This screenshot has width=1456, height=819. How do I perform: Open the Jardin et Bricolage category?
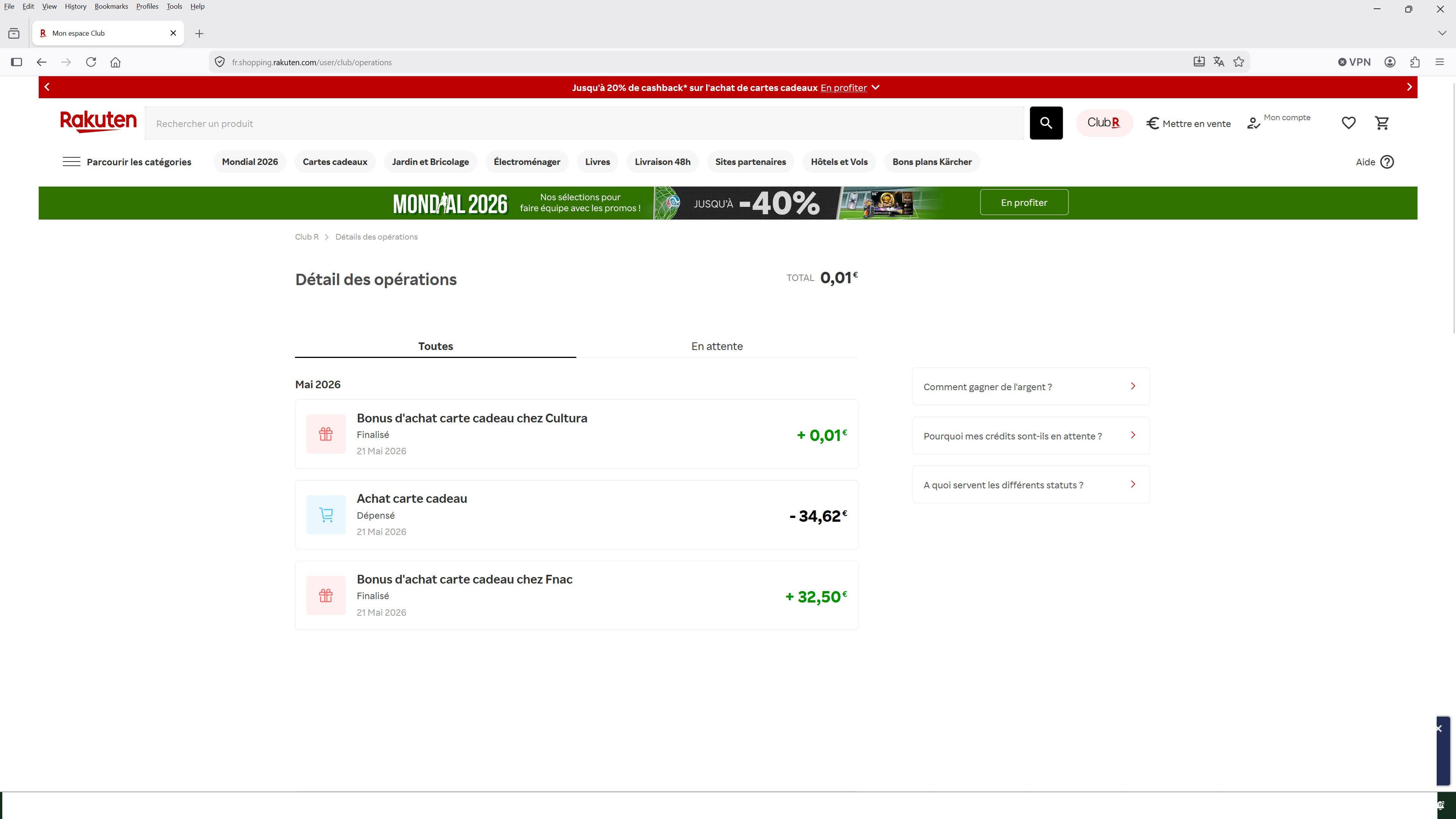[431, 162]
